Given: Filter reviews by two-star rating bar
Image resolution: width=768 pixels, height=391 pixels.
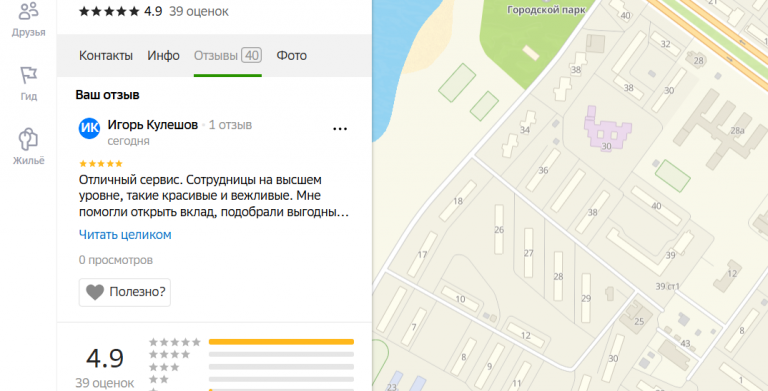Looking at the screenshot, I should tap(281, 379).
